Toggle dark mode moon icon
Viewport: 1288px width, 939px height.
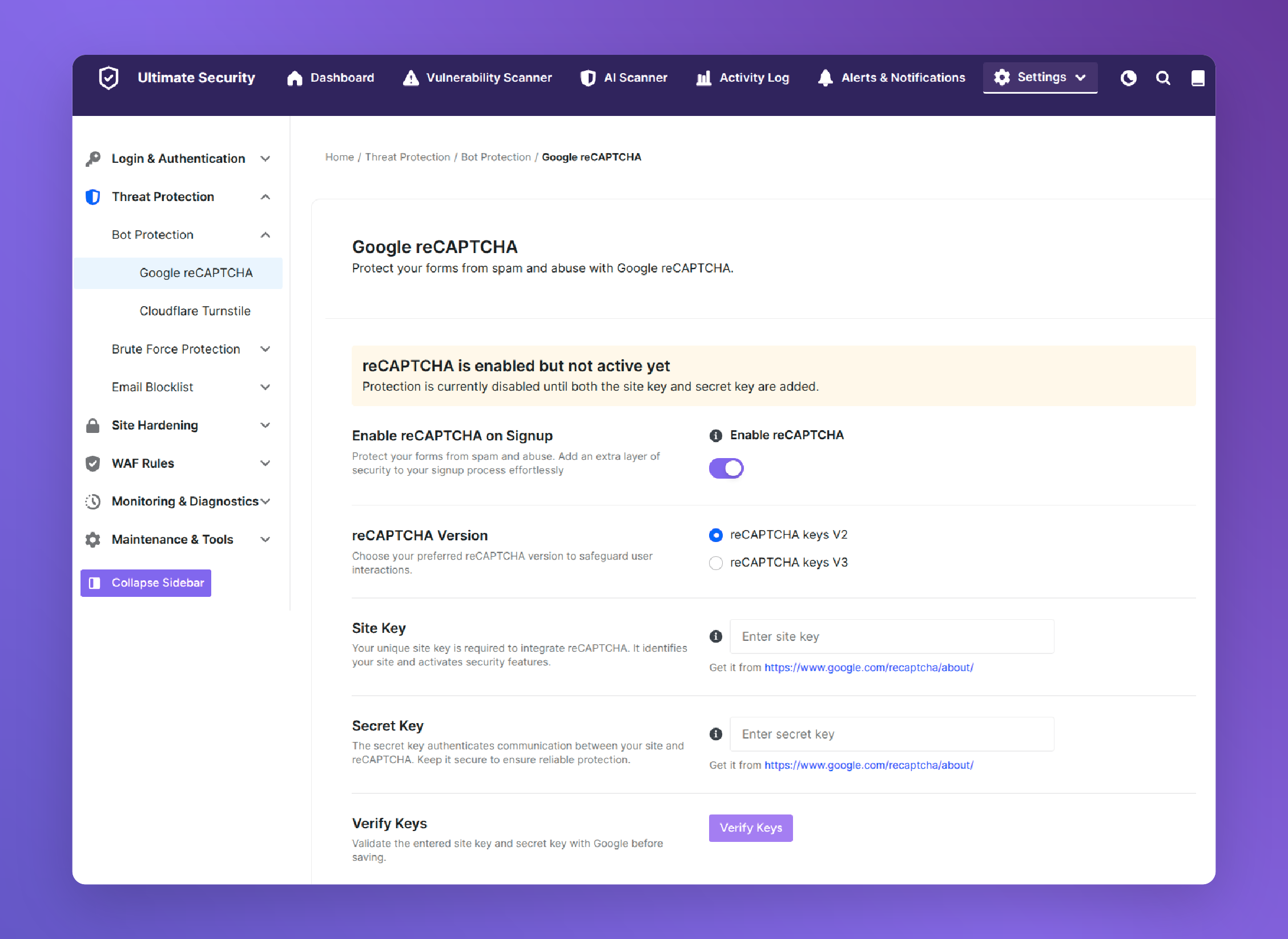[x=1129, y=78]
